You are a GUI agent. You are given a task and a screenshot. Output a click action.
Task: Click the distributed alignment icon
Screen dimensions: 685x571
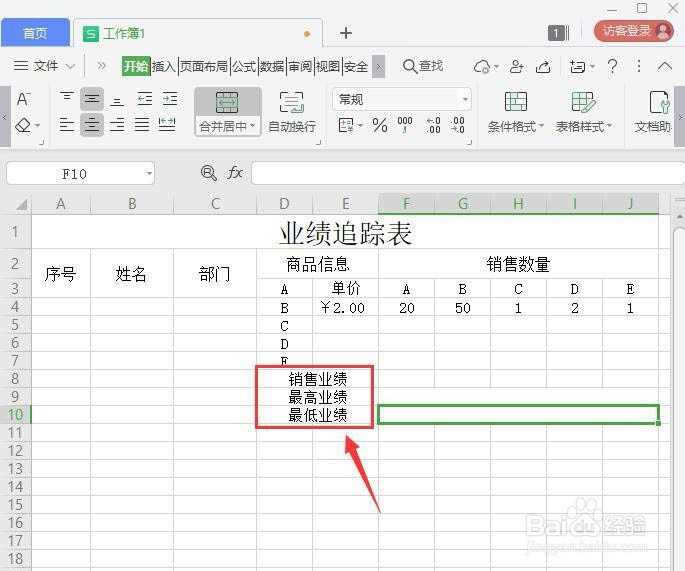tap(167, 125)
